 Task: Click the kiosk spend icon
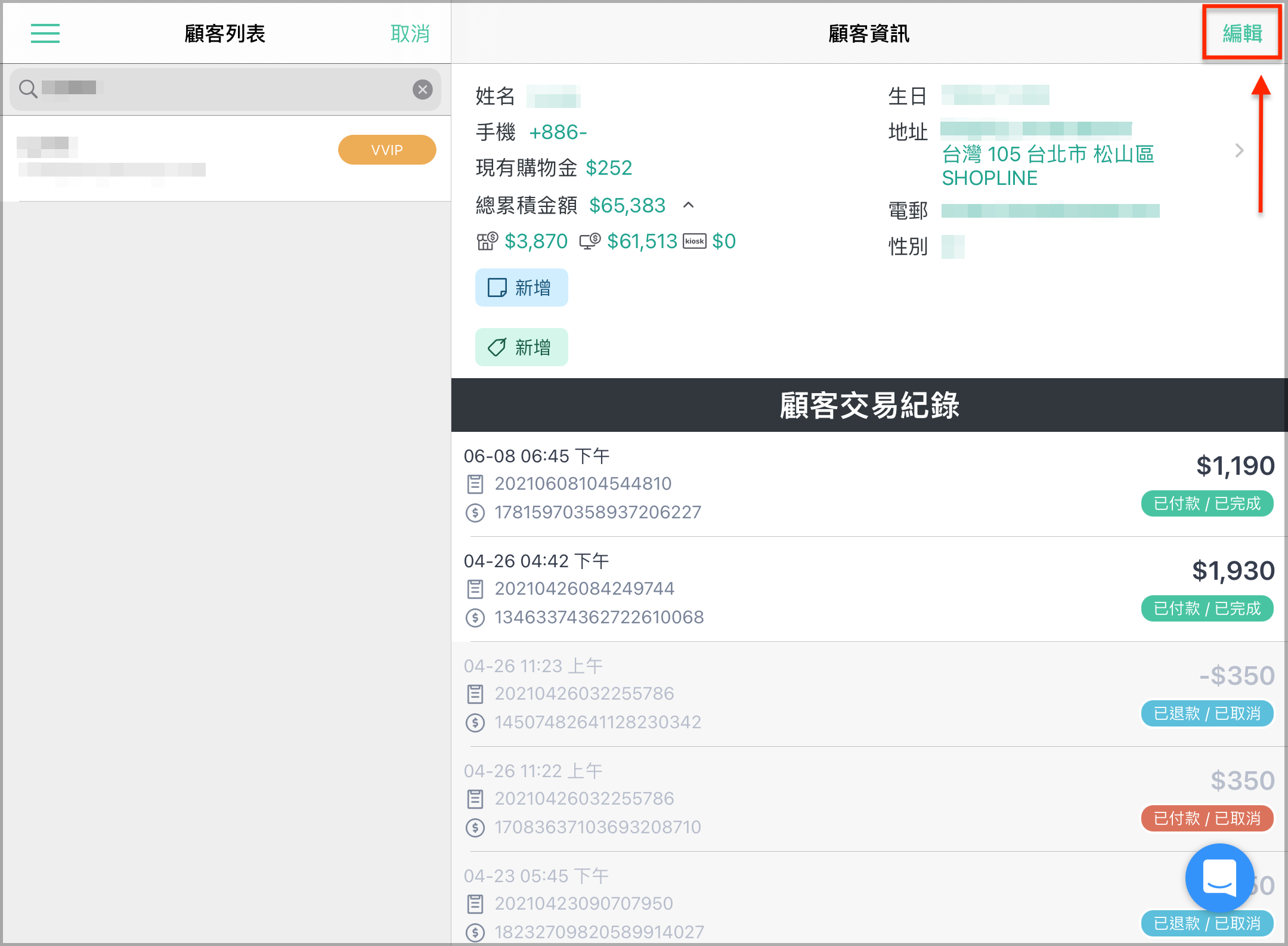pos(695,241)
